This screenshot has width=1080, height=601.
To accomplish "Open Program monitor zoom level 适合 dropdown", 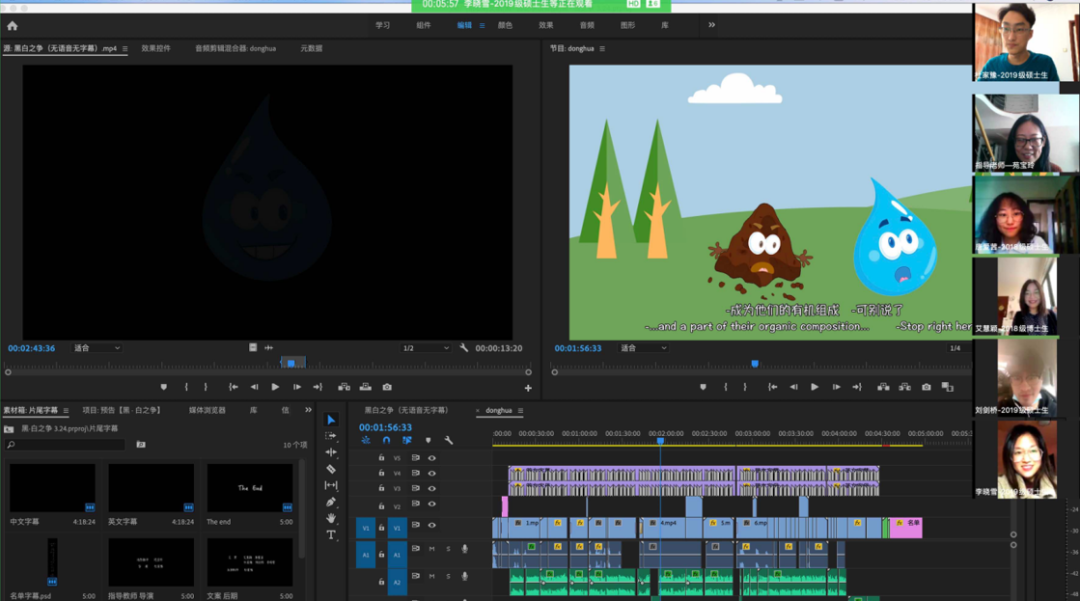I will (x=643, y=348).
